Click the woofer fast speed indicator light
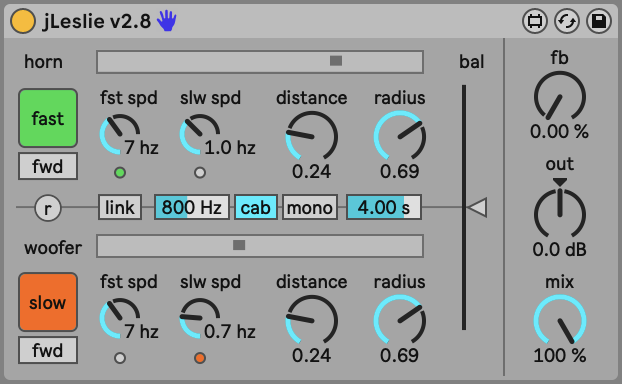Viewport: 622px width, 384px height. [x=120, y=358]
